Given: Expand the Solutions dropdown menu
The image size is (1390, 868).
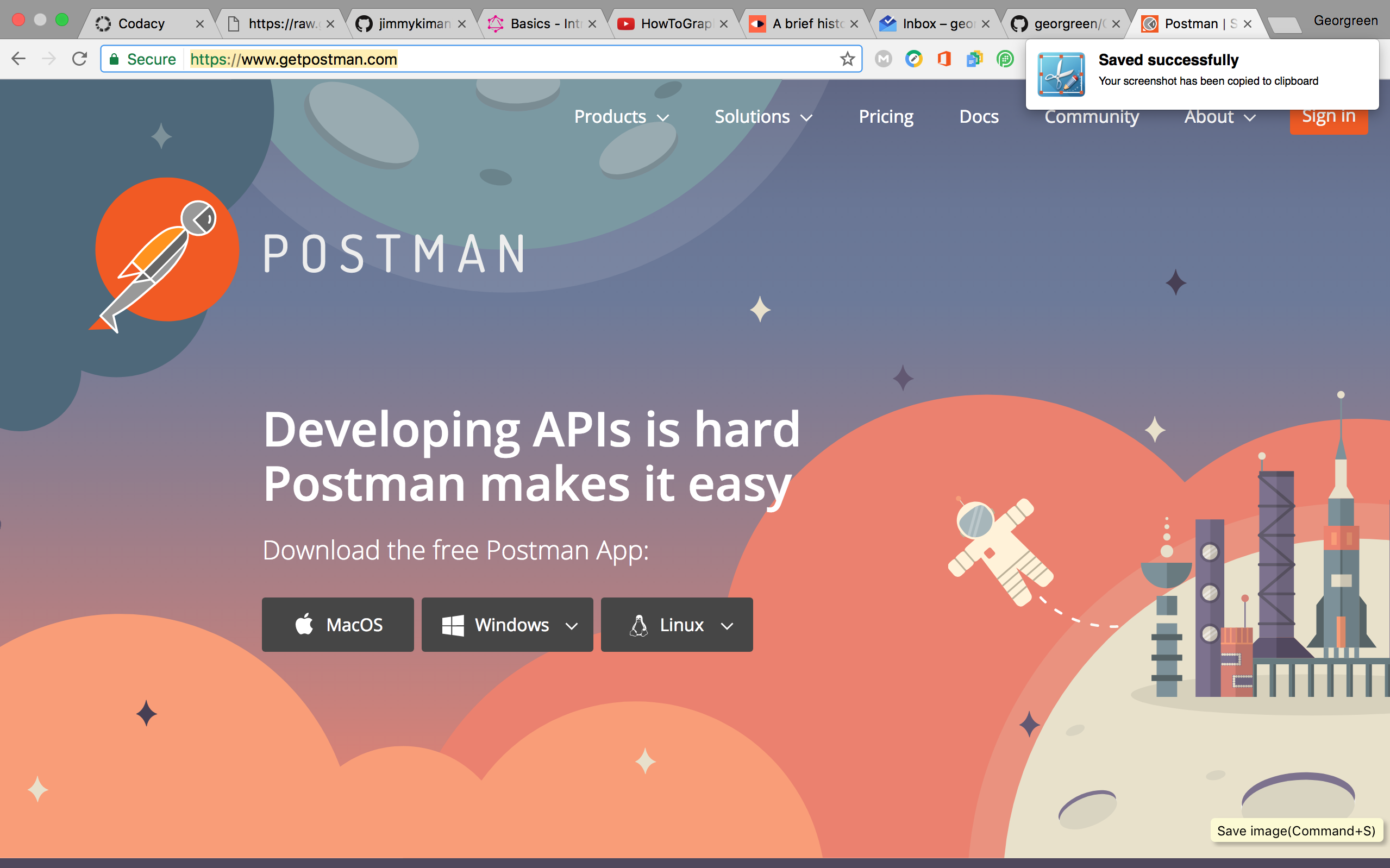Looking at the screenshot, I should point(763,117).
